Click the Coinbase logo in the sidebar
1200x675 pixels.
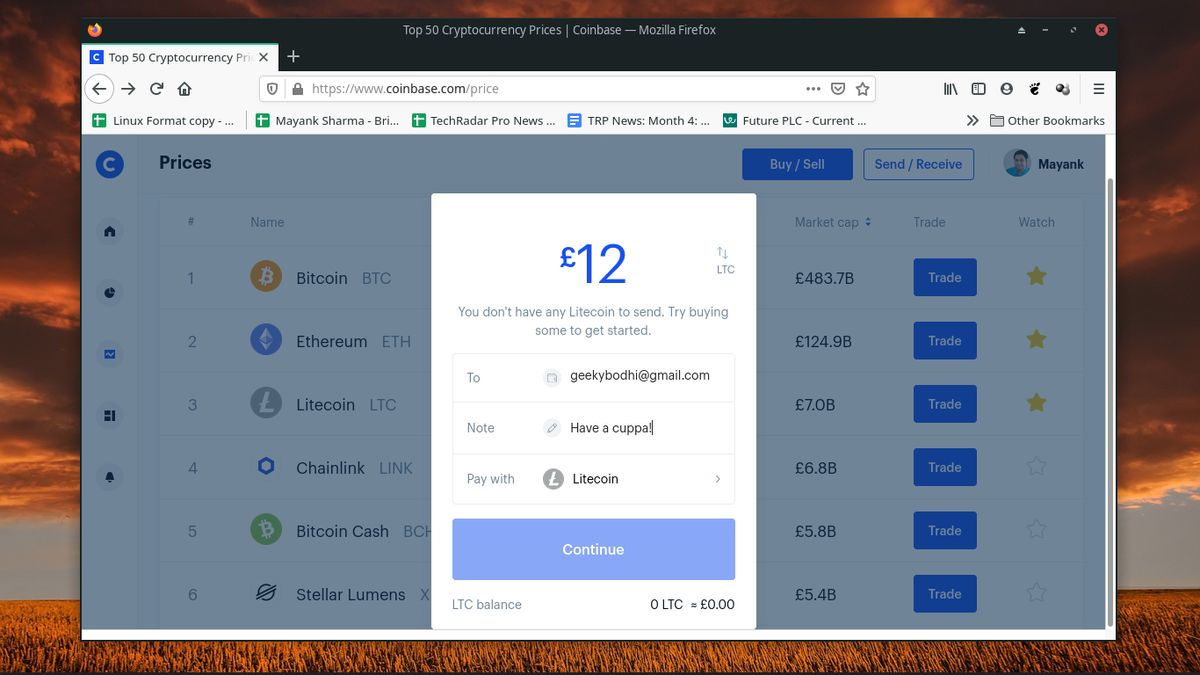coord(109,164)
